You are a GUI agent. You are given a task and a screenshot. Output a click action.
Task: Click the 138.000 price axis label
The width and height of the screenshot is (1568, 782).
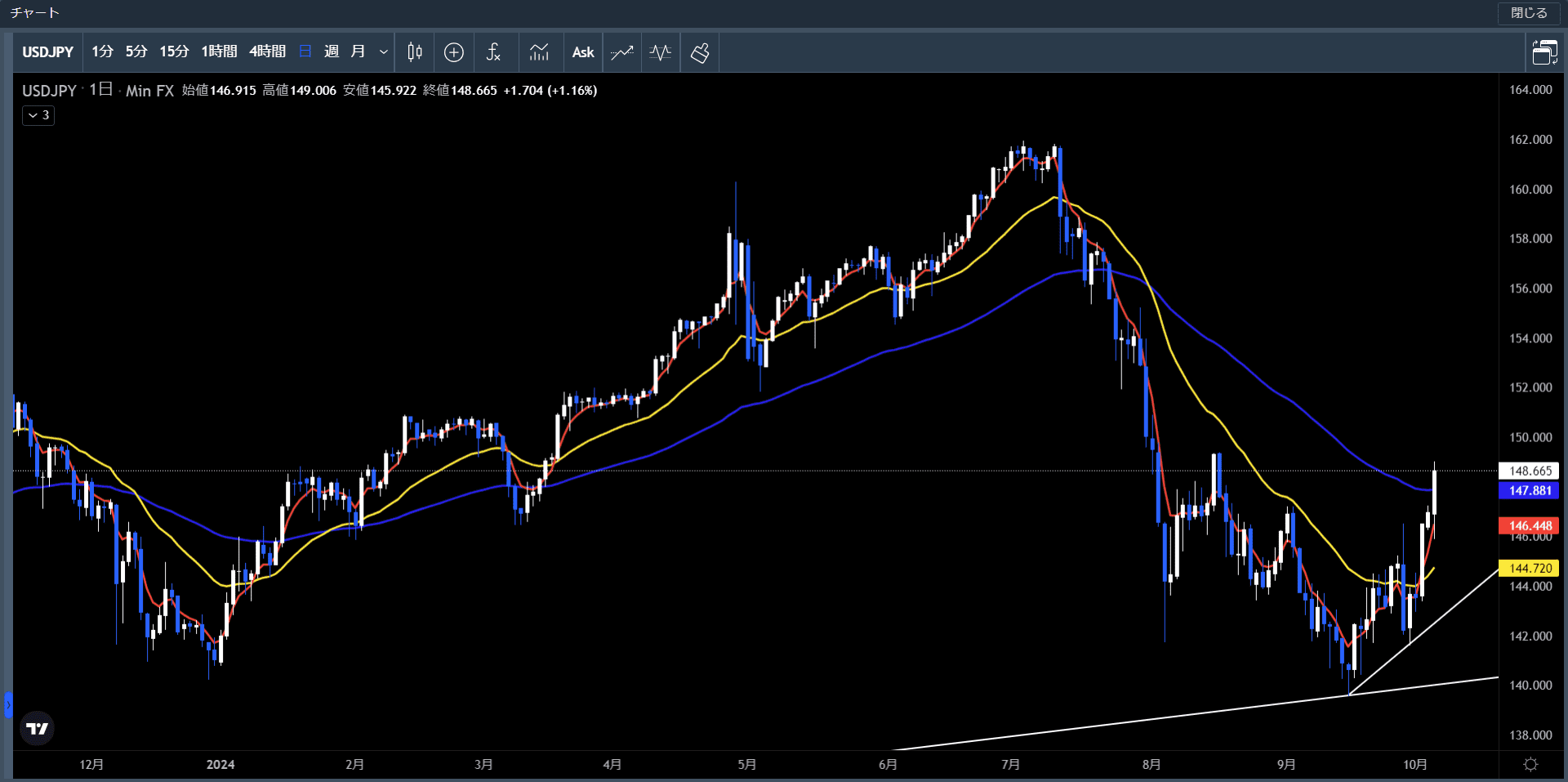coord(1530,735)
